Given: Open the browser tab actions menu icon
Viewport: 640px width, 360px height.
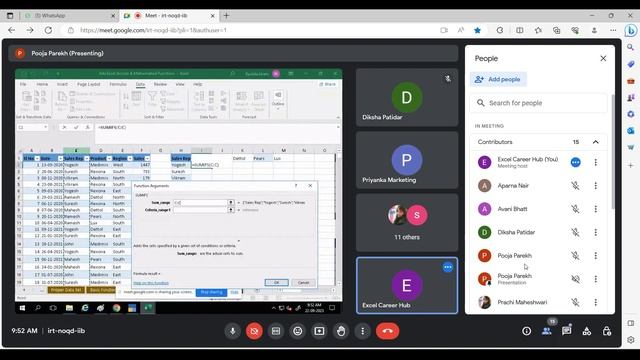Looking at the screenshot, I should 10,16.
